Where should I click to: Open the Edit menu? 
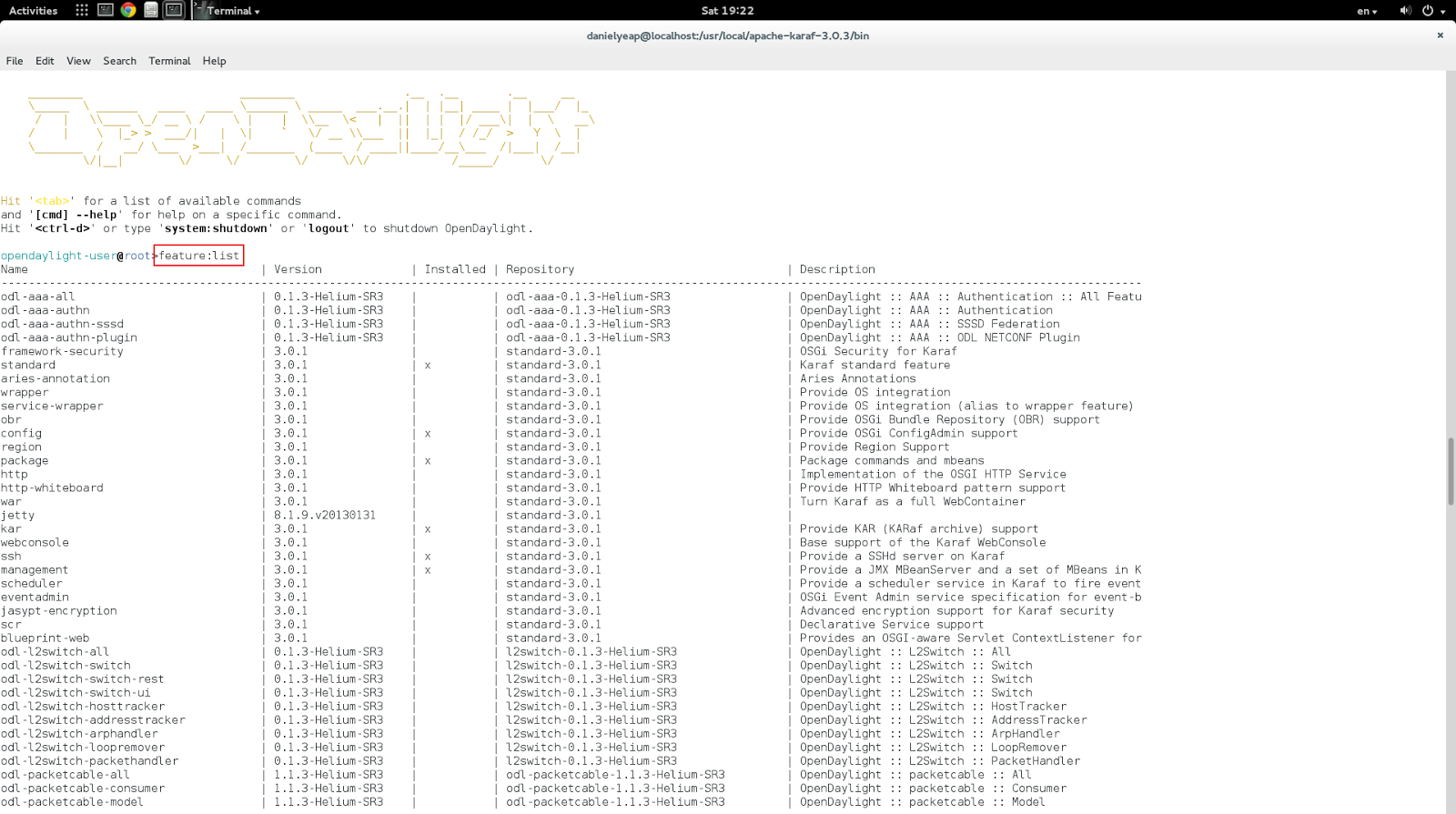[x=45, y=61]
